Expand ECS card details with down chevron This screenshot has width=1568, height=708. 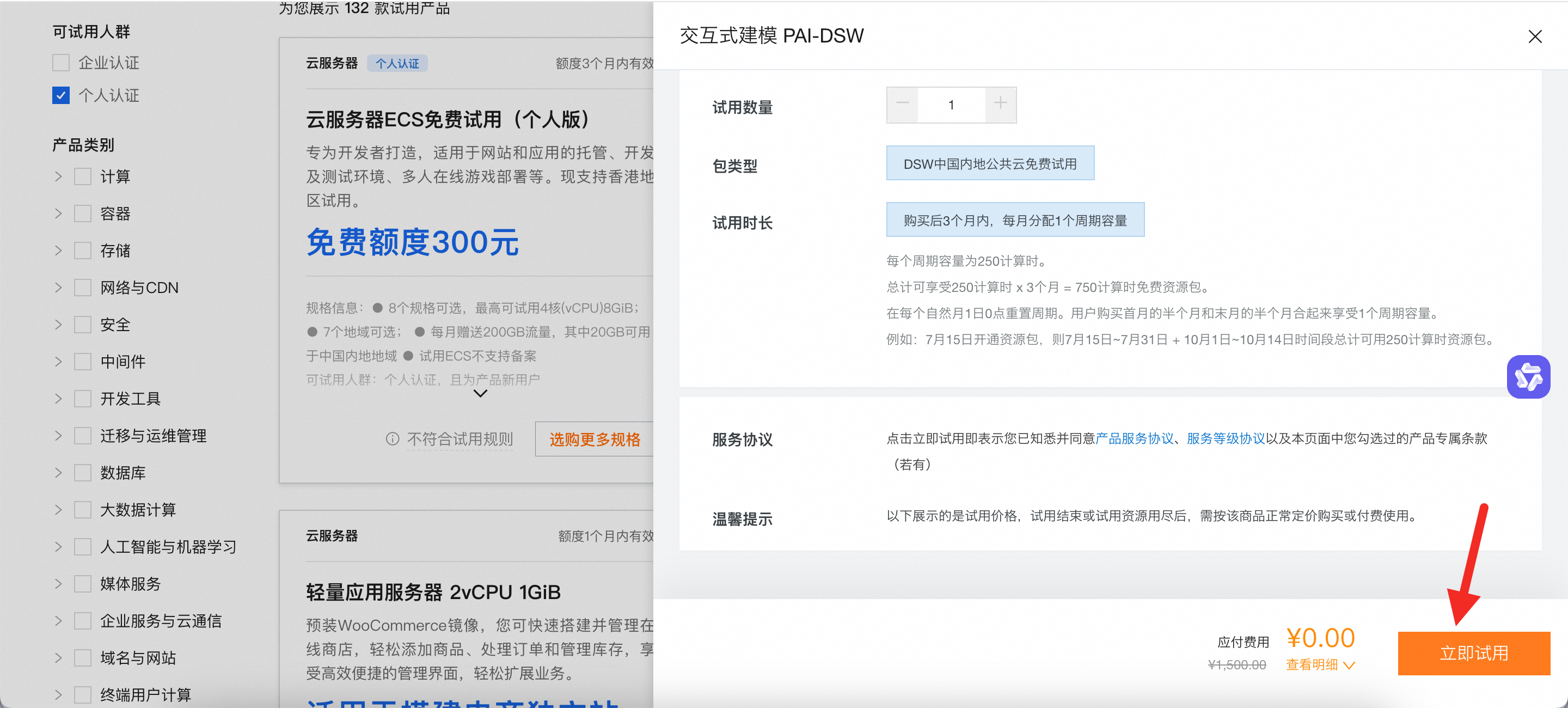pyautogui.click(x=480, y=394)
